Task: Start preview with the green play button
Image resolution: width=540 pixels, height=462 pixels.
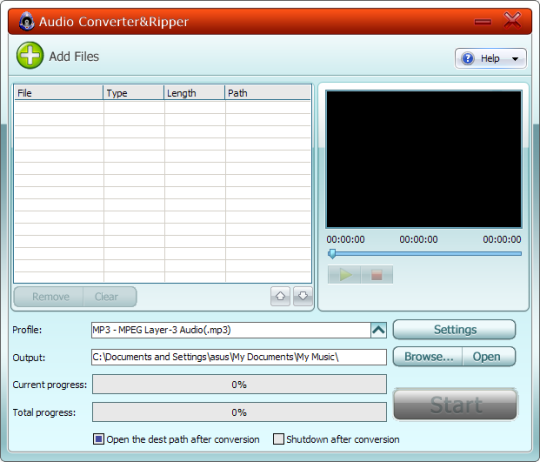Action: coord(344,274)
